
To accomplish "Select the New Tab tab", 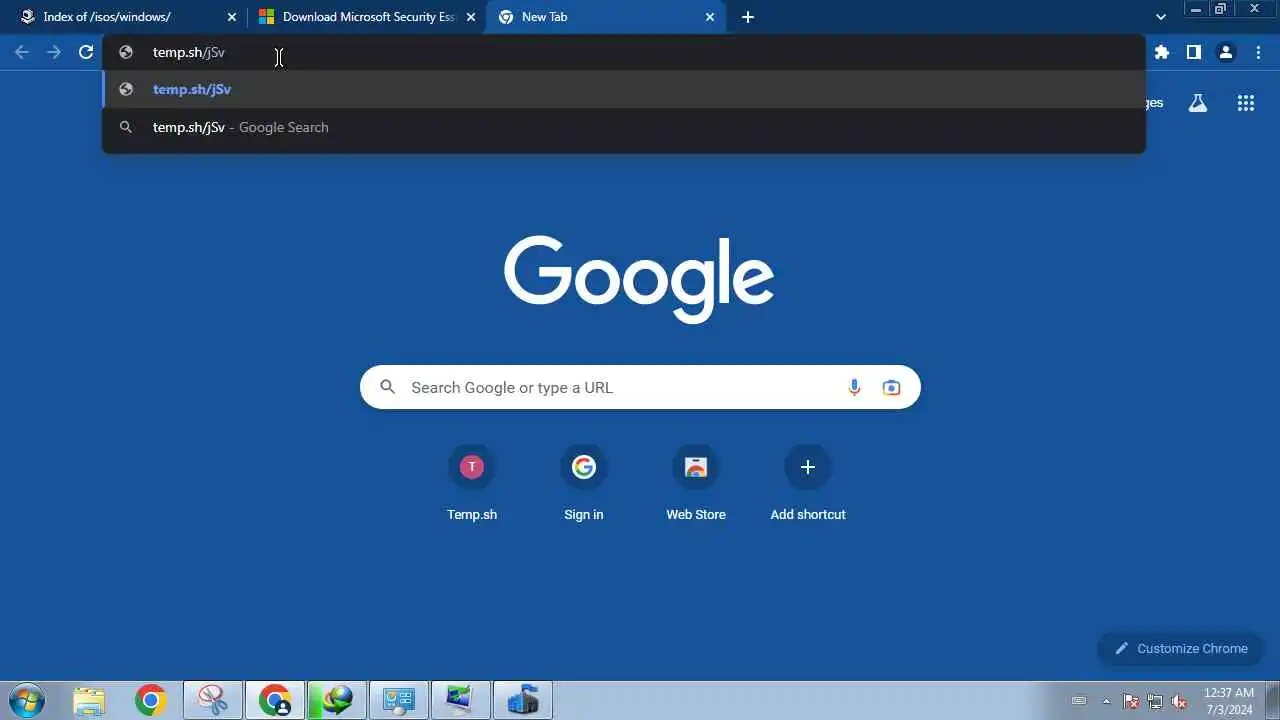I will point(605,17).
